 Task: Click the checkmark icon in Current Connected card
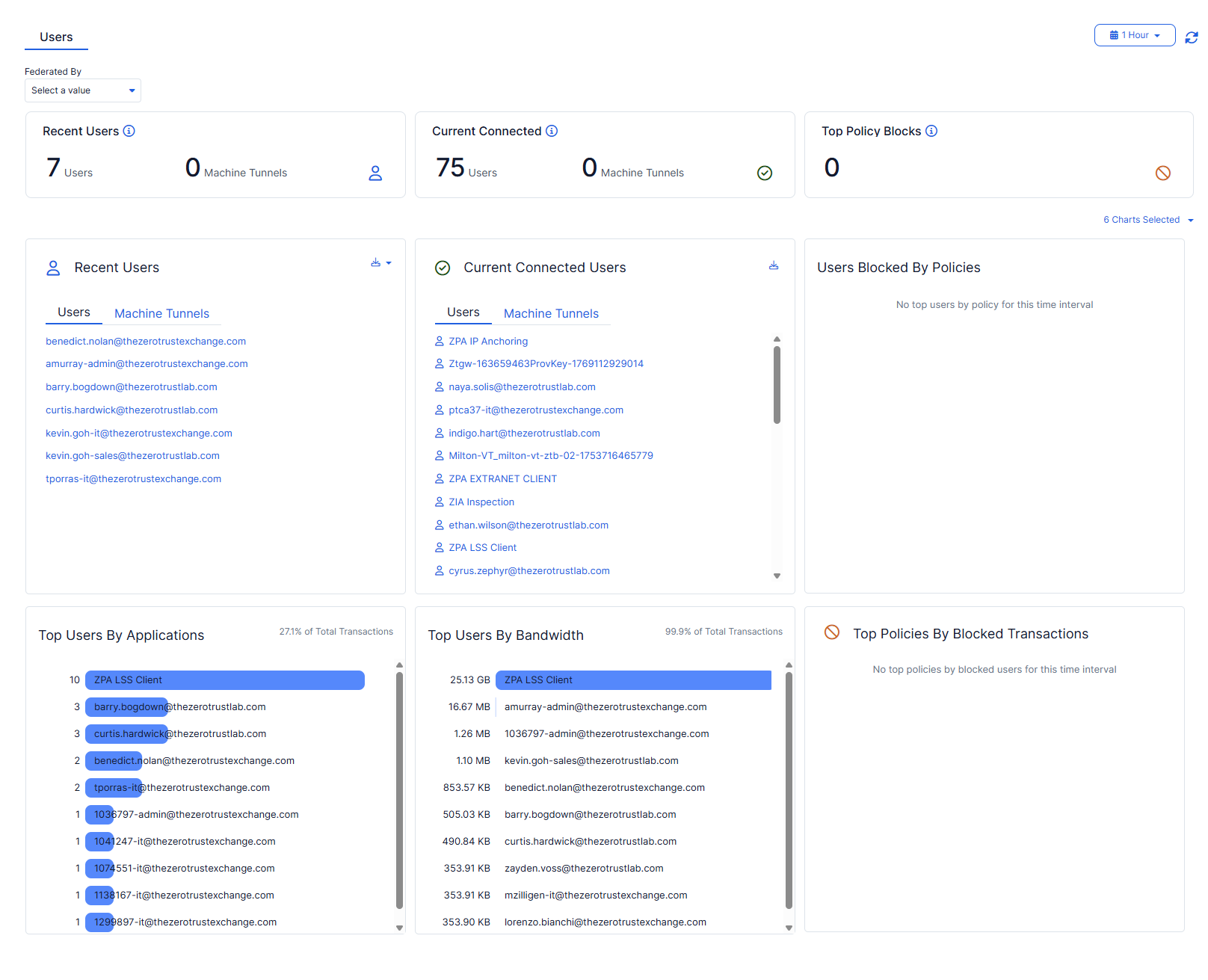pos(765,173)
